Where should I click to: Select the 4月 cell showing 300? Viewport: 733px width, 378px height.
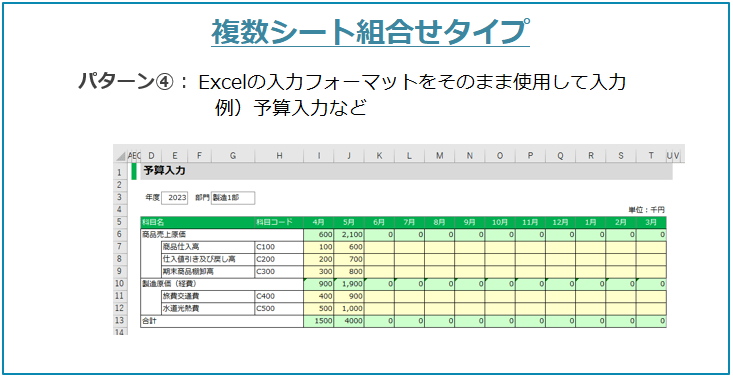pyautogui.click(x=318, y=271)
